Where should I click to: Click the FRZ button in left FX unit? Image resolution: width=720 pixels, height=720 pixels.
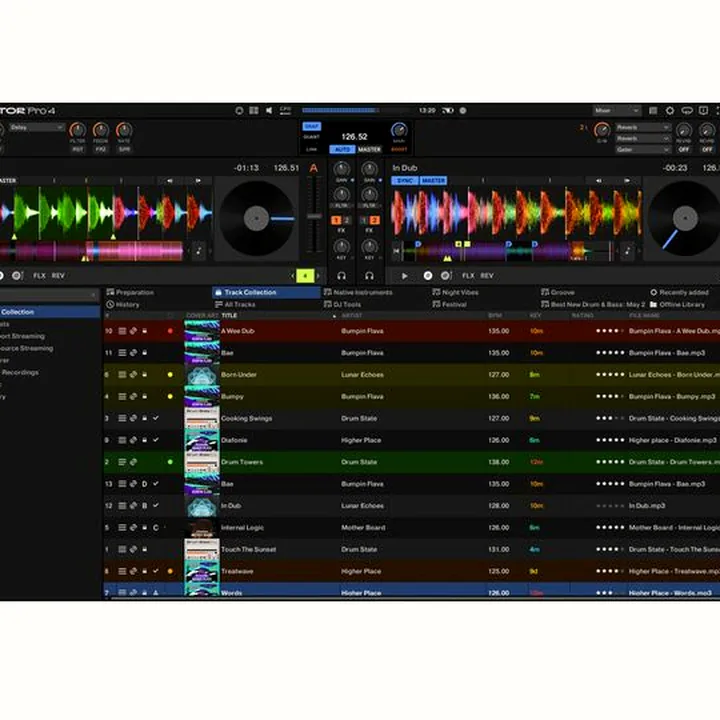point(101,149)
